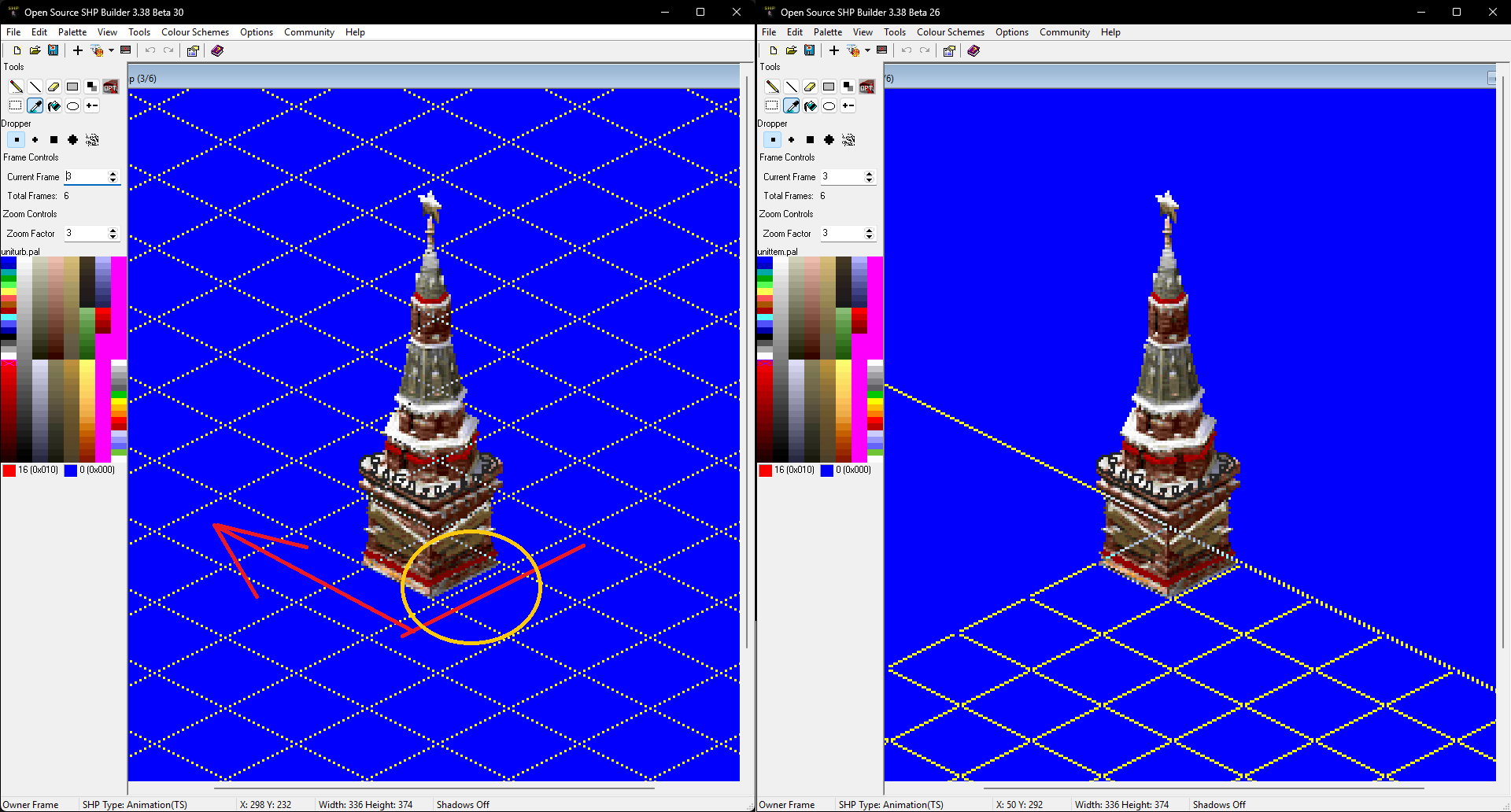Decrease Zoom Factor with down arrow in left window

click(113, 237)
